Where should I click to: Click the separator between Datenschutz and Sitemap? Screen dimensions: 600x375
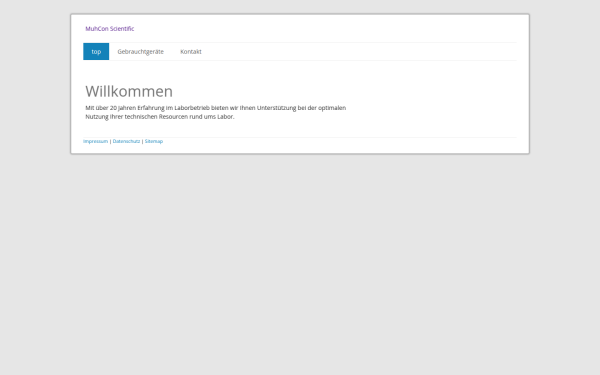coord(142,141)
